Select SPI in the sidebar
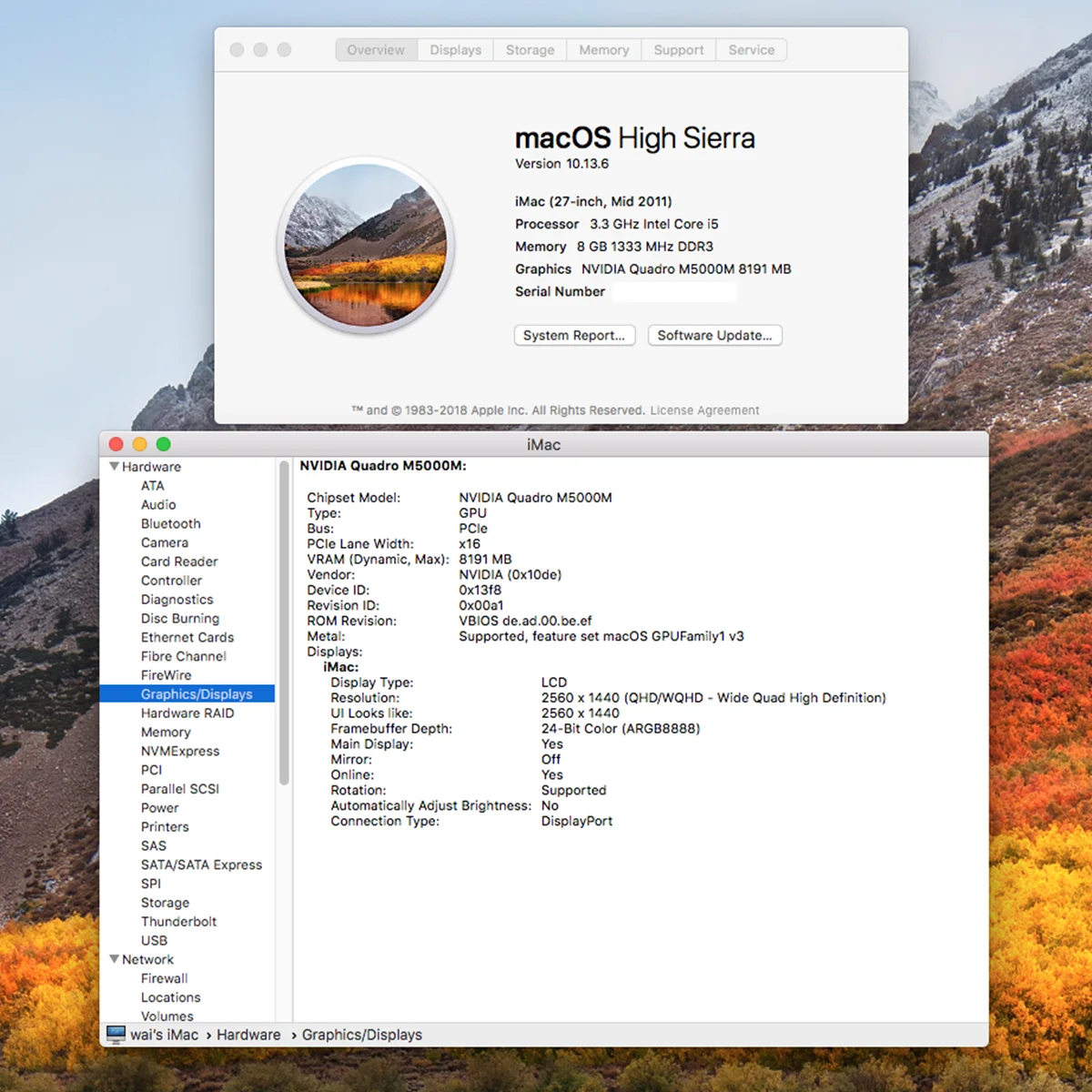This screenshot has width=1092, height=1092. (151, 884)
